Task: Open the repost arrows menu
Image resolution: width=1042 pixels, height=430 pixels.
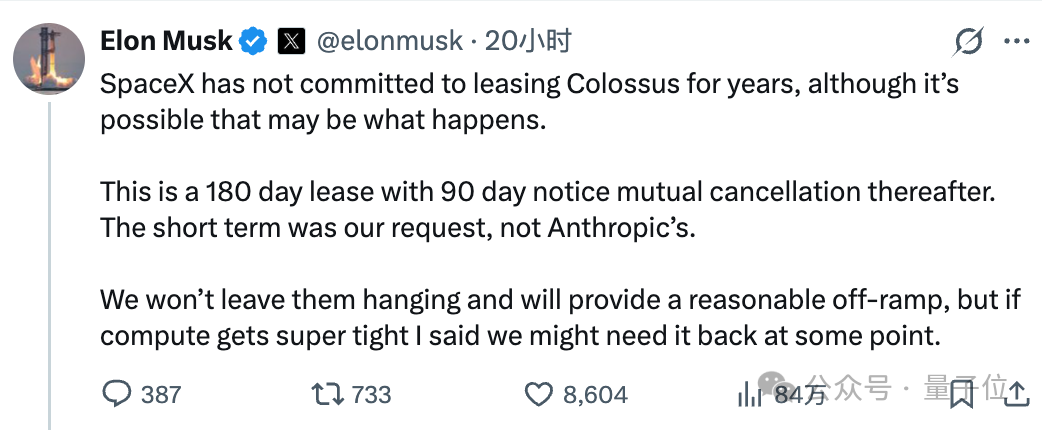Action: 328,395
